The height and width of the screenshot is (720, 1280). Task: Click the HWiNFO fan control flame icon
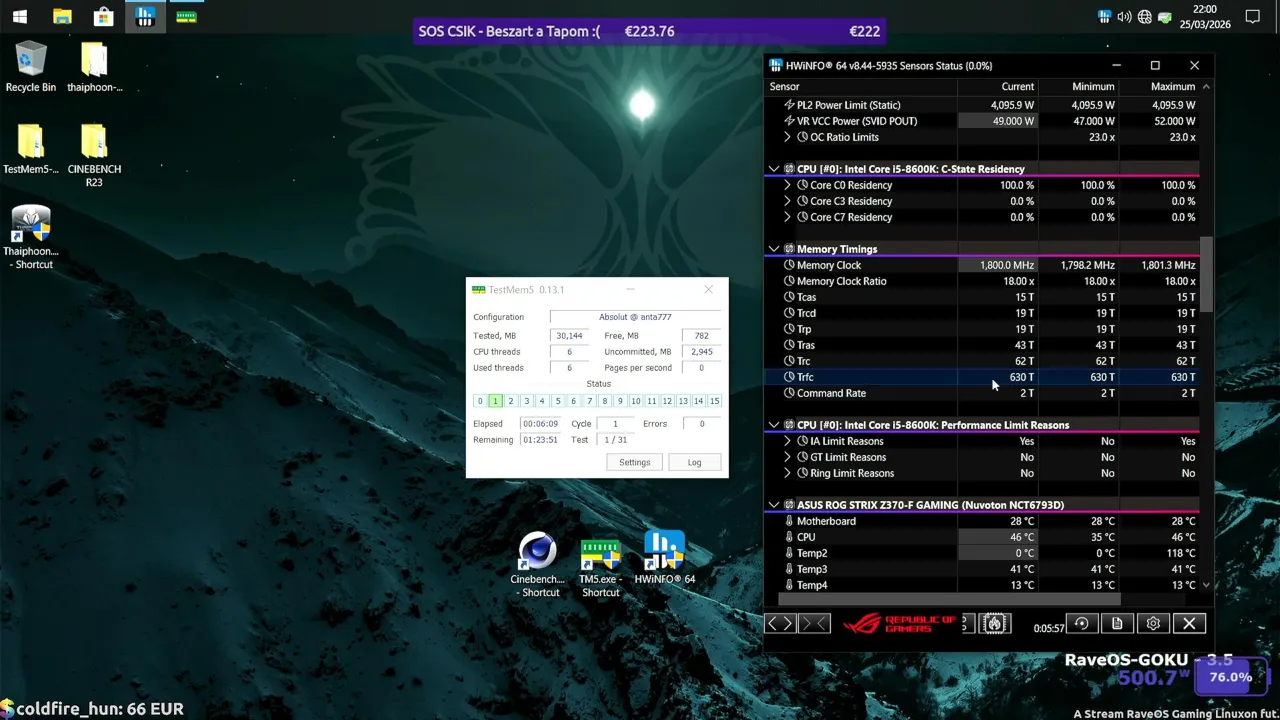tap(994, 623)
